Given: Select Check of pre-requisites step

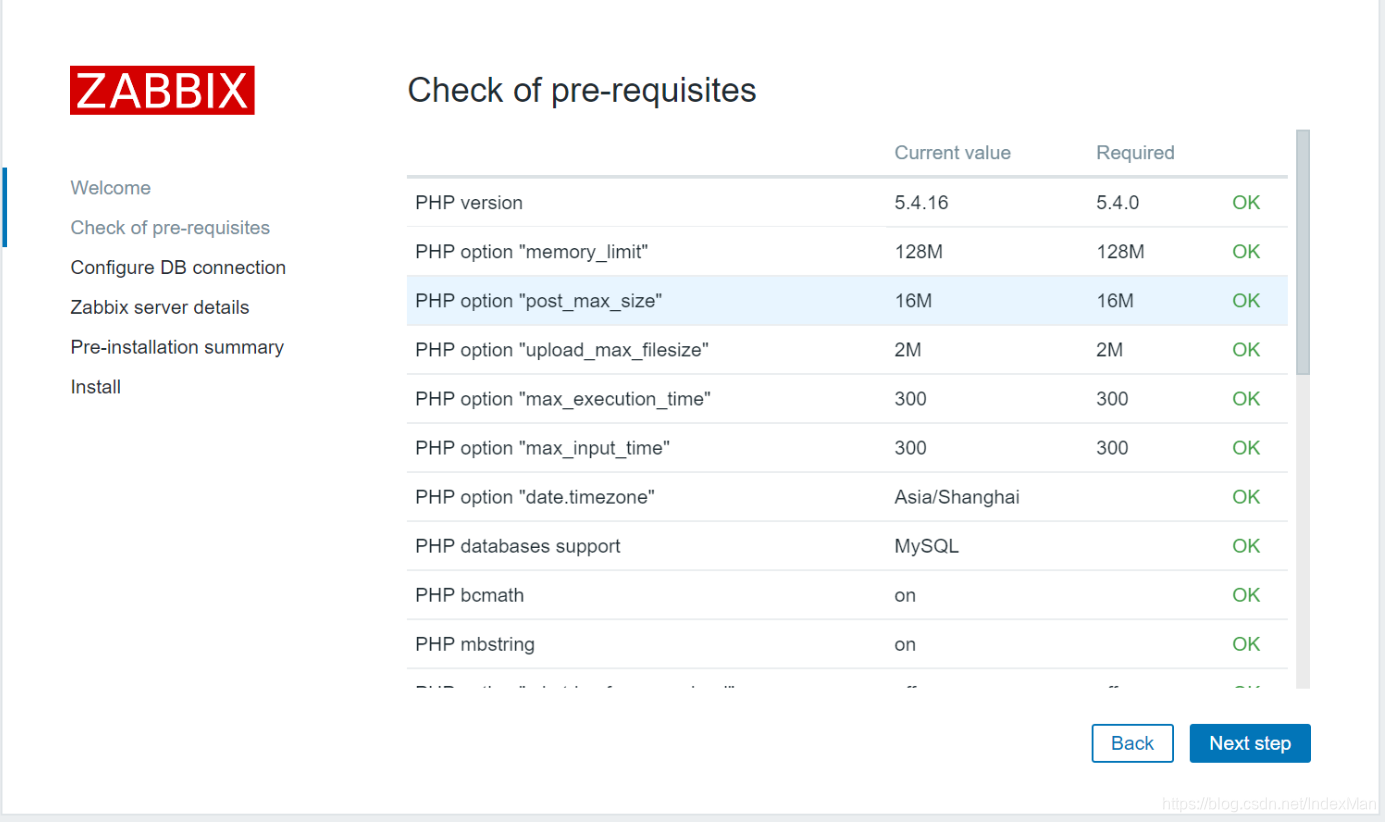Looking at the screenshot, I should 170,228.
